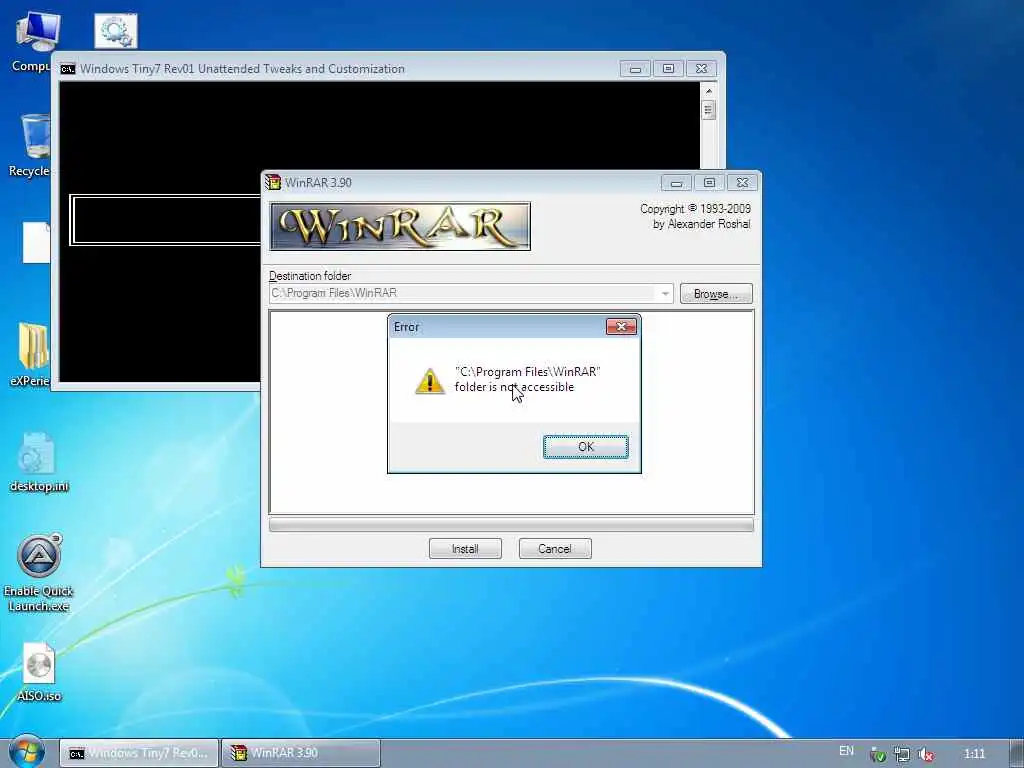The height and width of the screenshot is (768, 1024).
Task: Close the Tiny7 Tweaks console window
Action: tap(701, 69)
